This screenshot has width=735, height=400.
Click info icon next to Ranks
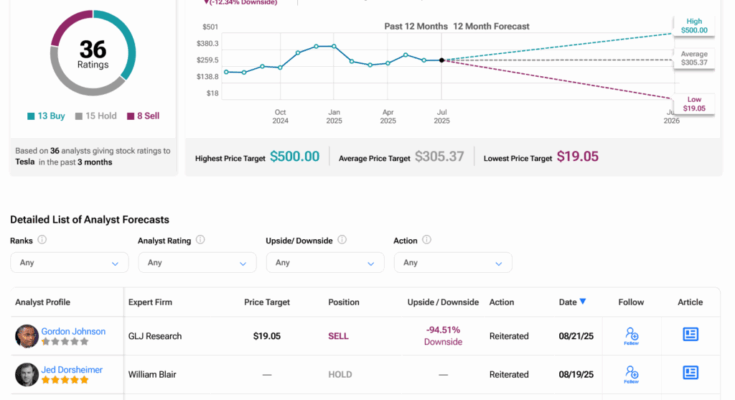click(x=42, y=240)
